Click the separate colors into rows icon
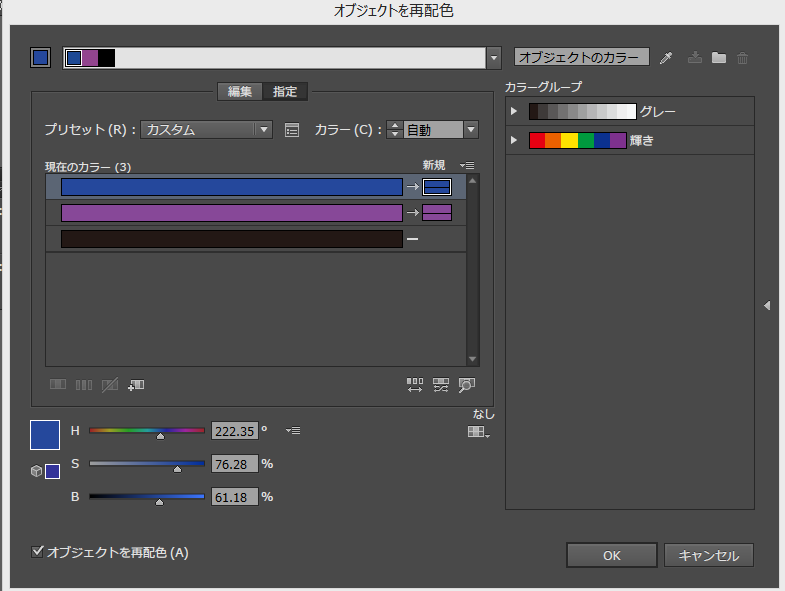Screen dimensions: 785x591 [84, 385]
